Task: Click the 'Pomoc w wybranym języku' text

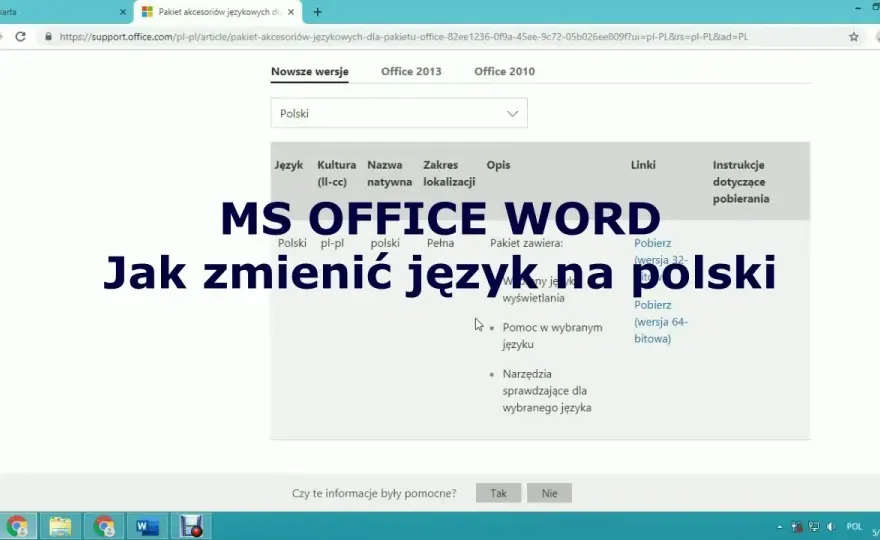Action: coord(552,336)
